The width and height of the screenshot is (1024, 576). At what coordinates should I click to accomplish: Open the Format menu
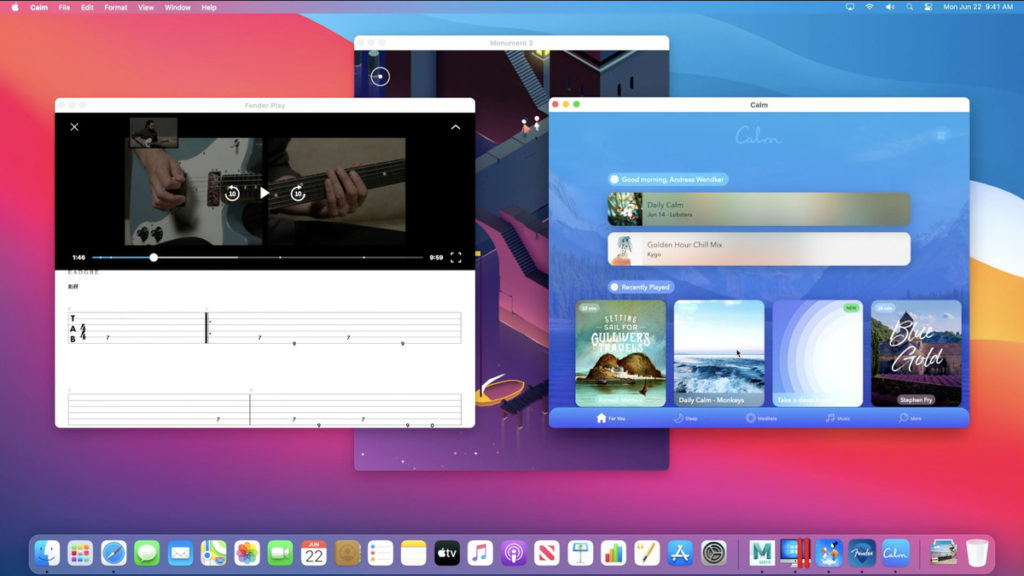click(116, 7)
